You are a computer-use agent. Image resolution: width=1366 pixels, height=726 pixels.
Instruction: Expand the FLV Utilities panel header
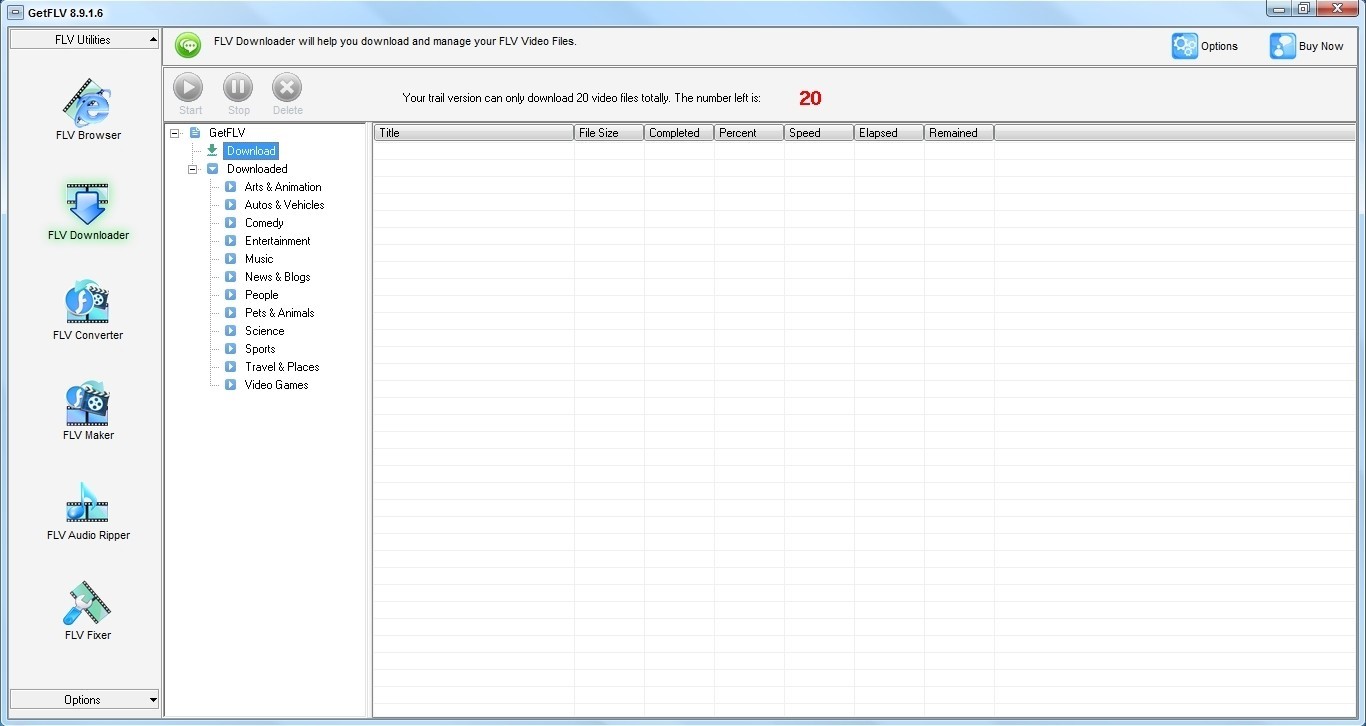click(x=84, y=40)
